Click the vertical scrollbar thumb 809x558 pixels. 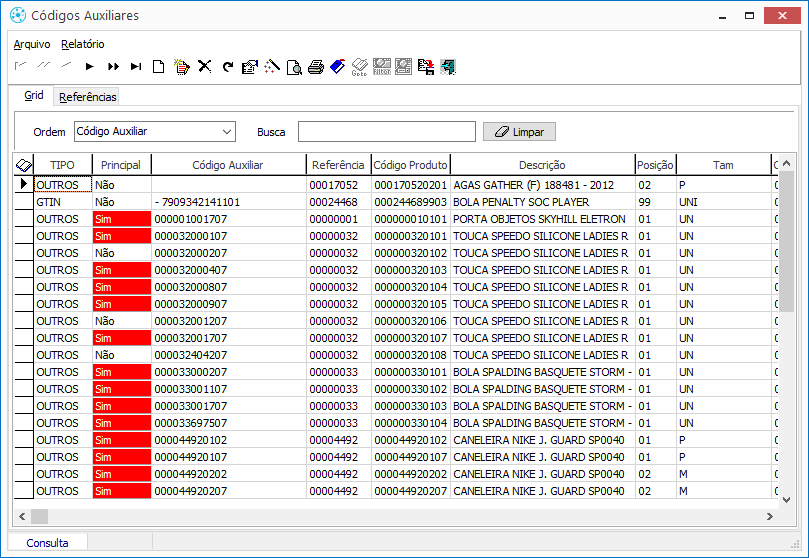pos(786,241)
